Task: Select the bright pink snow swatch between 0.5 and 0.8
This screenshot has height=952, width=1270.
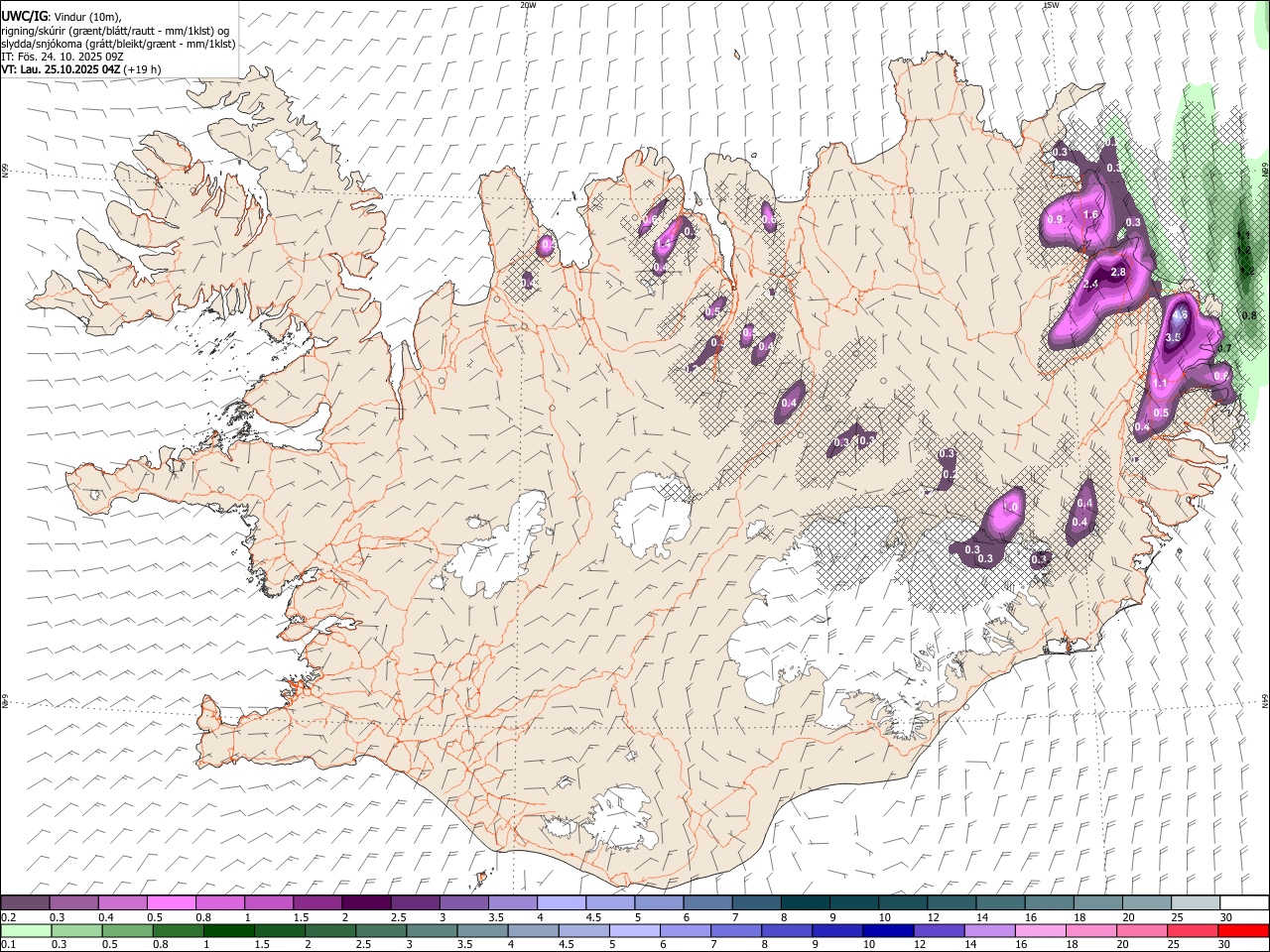Action: (171, 902)
